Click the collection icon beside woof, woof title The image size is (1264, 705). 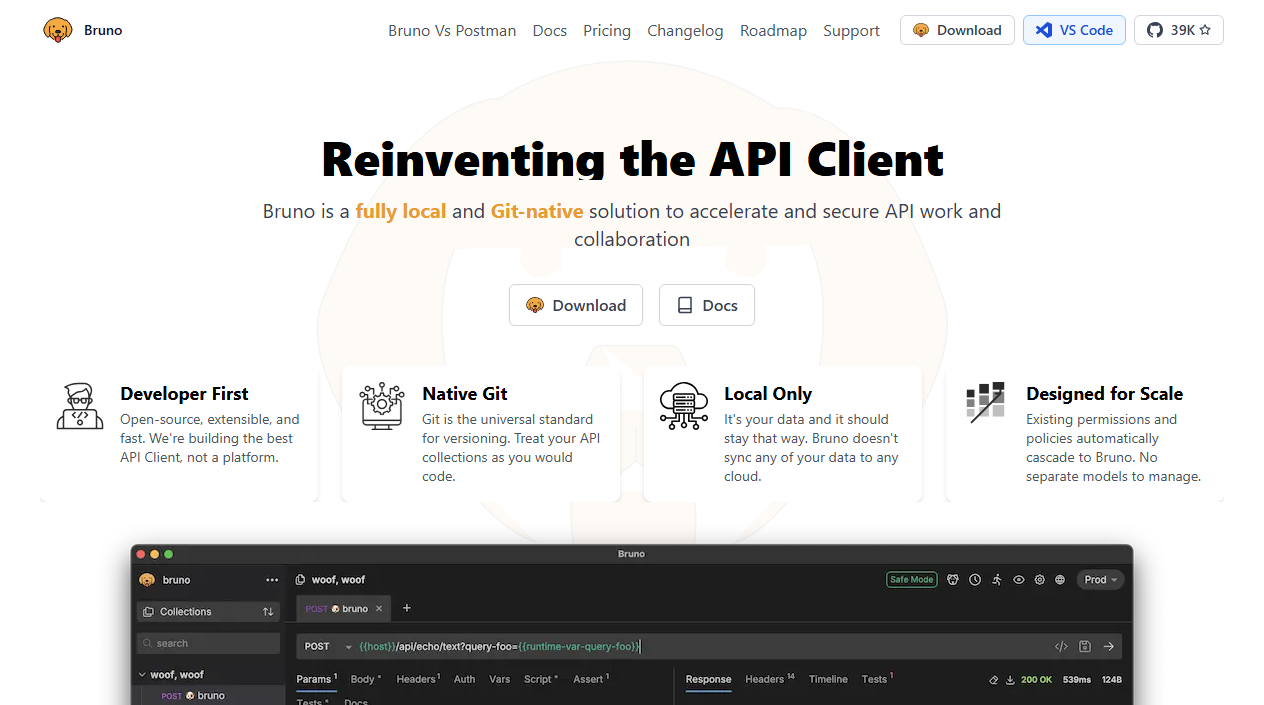(x=300, y=580)
